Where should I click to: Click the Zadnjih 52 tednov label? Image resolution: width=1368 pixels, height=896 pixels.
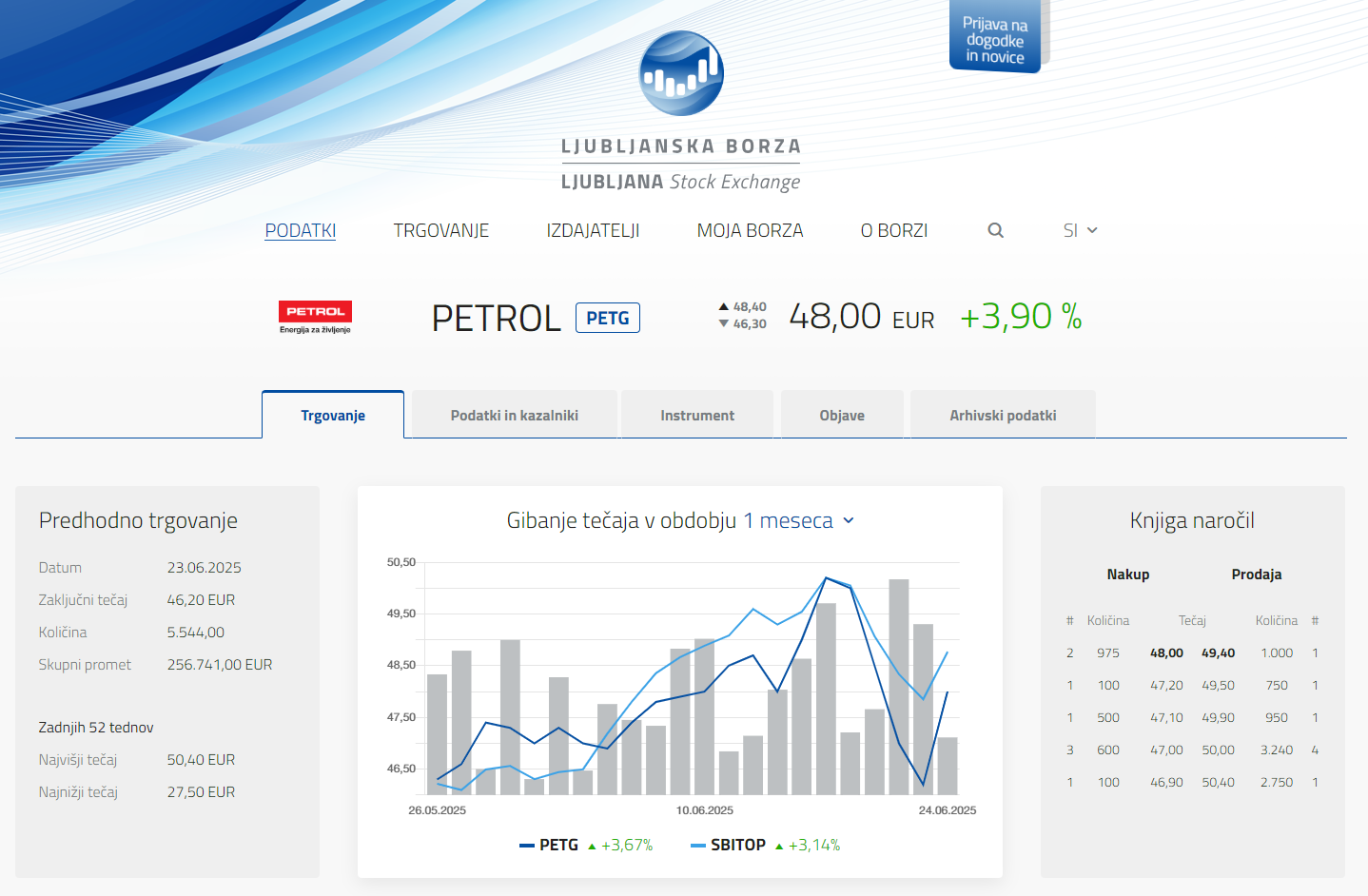click(x=96, y=727)
